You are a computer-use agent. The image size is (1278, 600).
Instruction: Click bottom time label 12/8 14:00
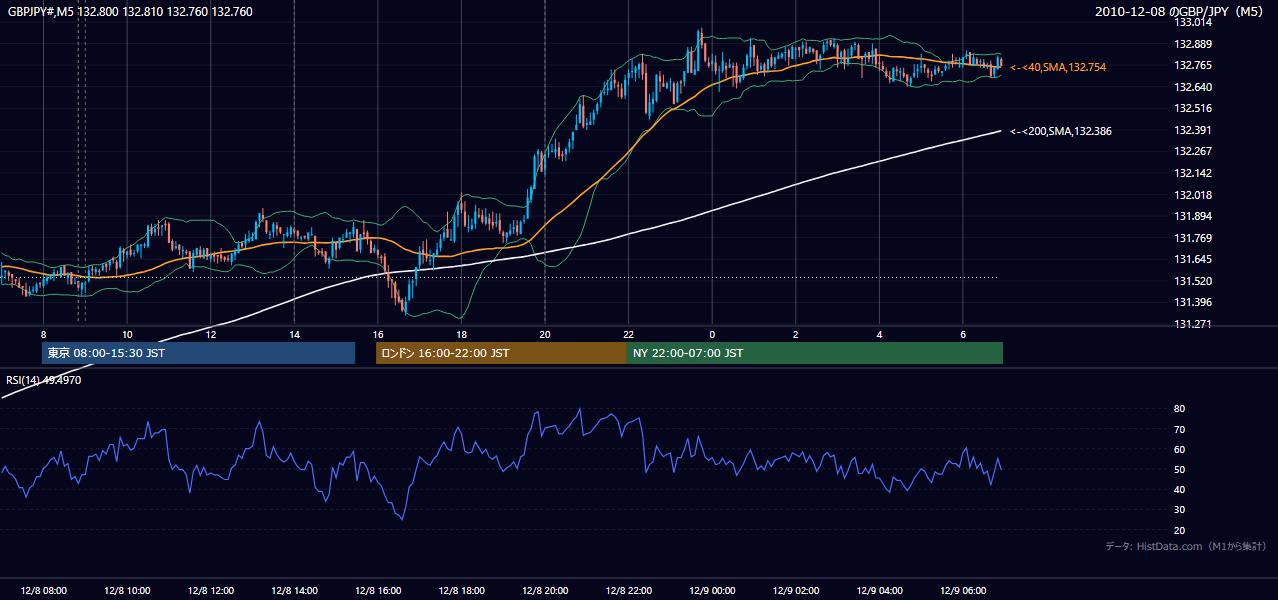click(x=294, y=590)
